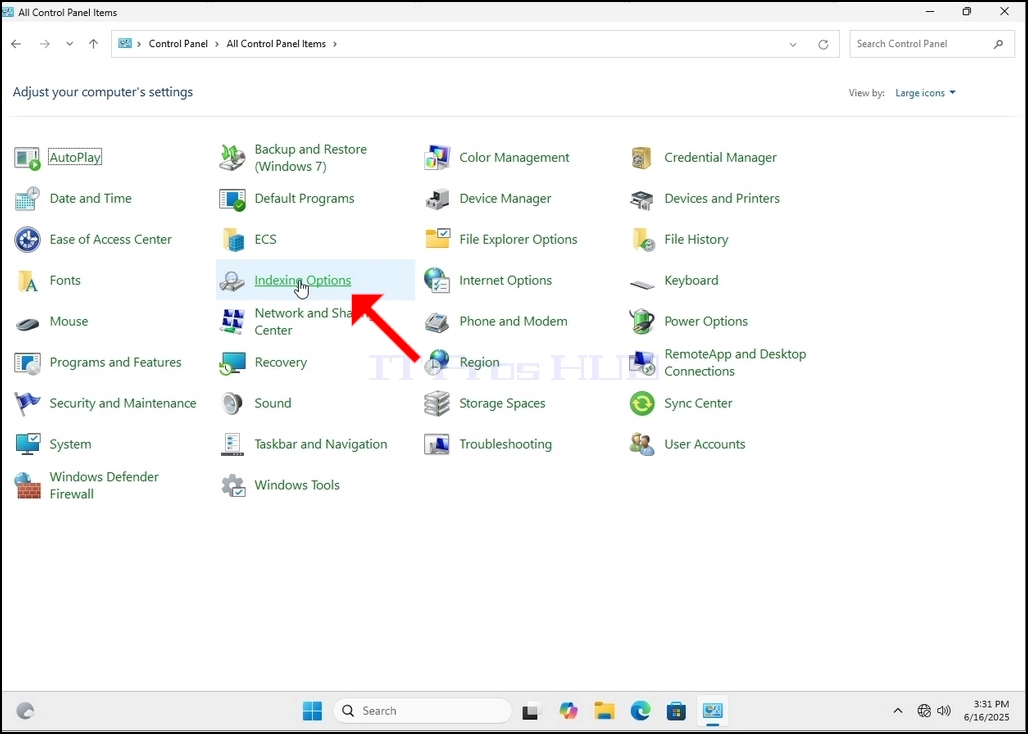Open the Region globe-clock icon
The height and width of the screenshot is (734, 1028).
[437, 362]
